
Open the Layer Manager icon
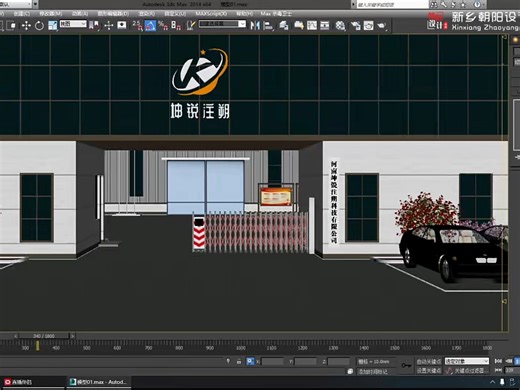click(x=284, y=26)
